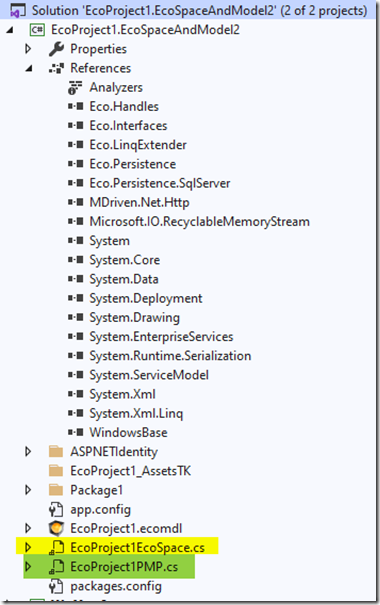Click the reference icon next to Eco.Handles
Image resolution: width=380 pixels, height=605 pixels.
(x=76, y=106)
